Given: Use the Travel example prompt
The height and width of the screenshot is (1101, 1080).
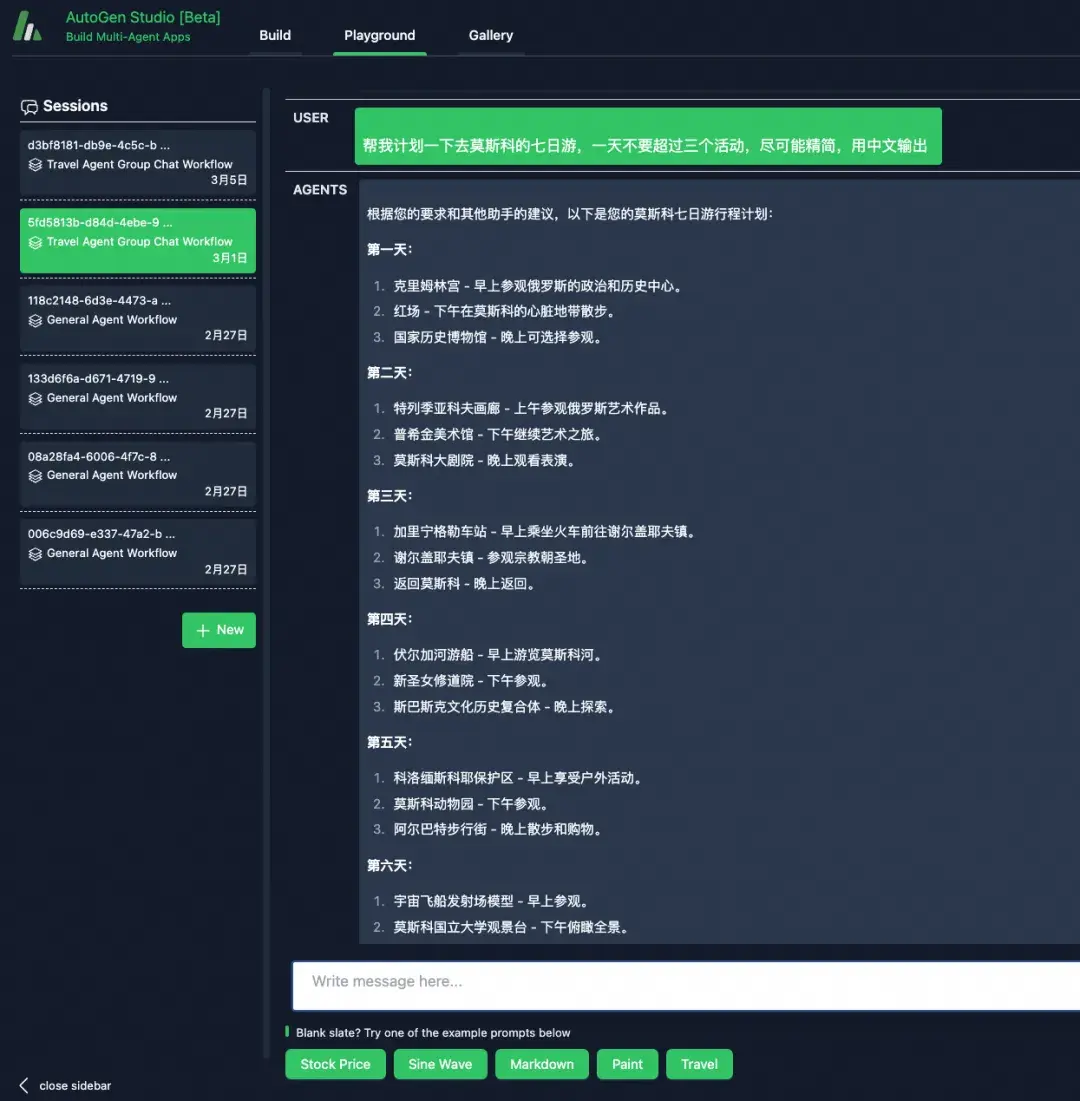Looking at the screenshot, I should pos(699,1064).
